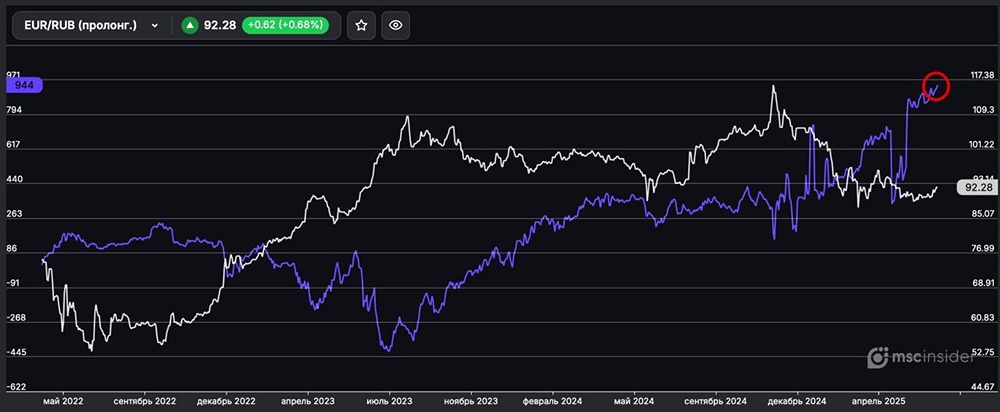
Task: Click the purple 944 left axis label
Action: tap(23, 86)
